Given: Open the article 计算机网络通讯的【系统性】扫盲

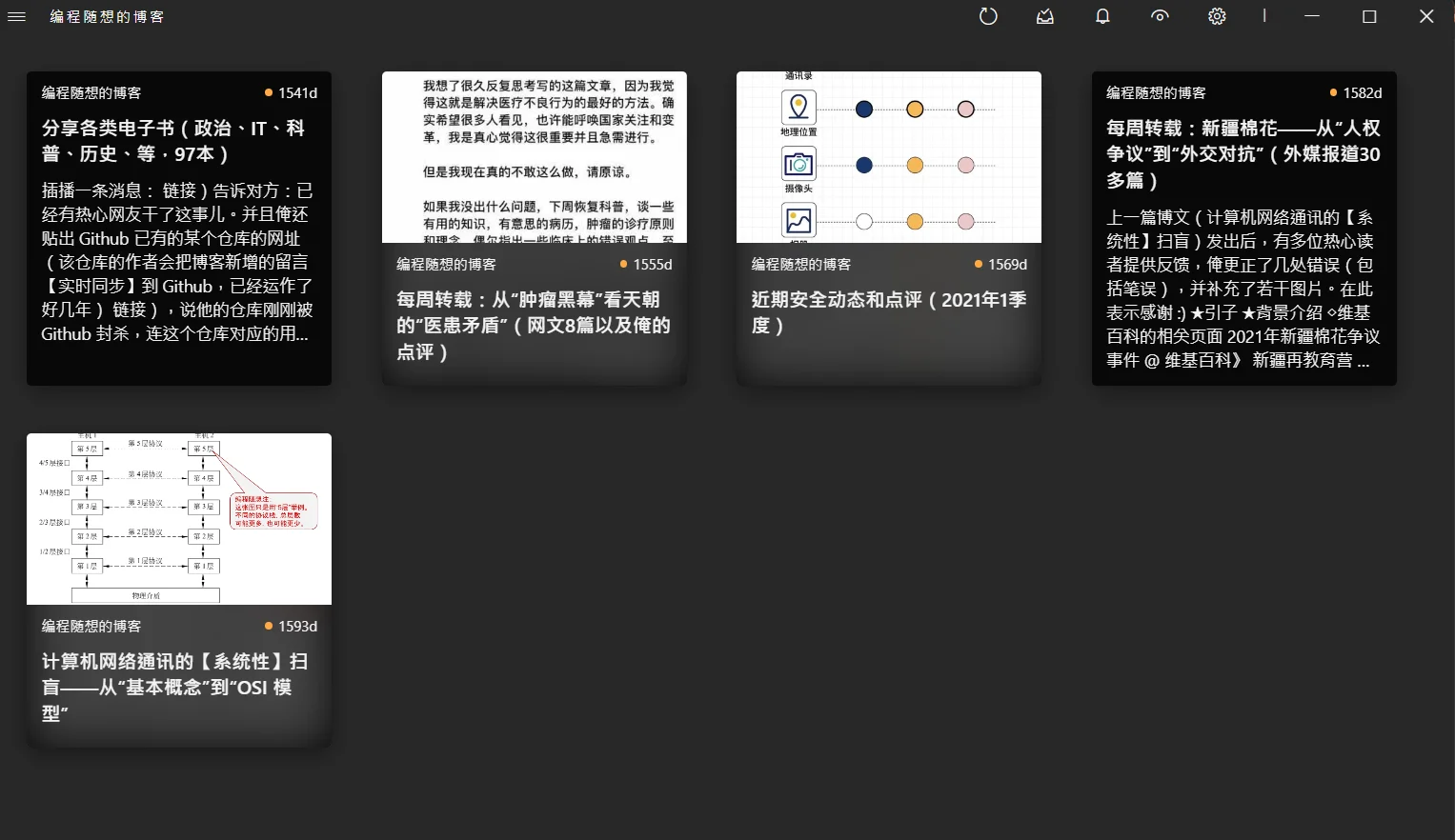Looking at the screenshot, I should pyautogui.click(x=178, y=686).
